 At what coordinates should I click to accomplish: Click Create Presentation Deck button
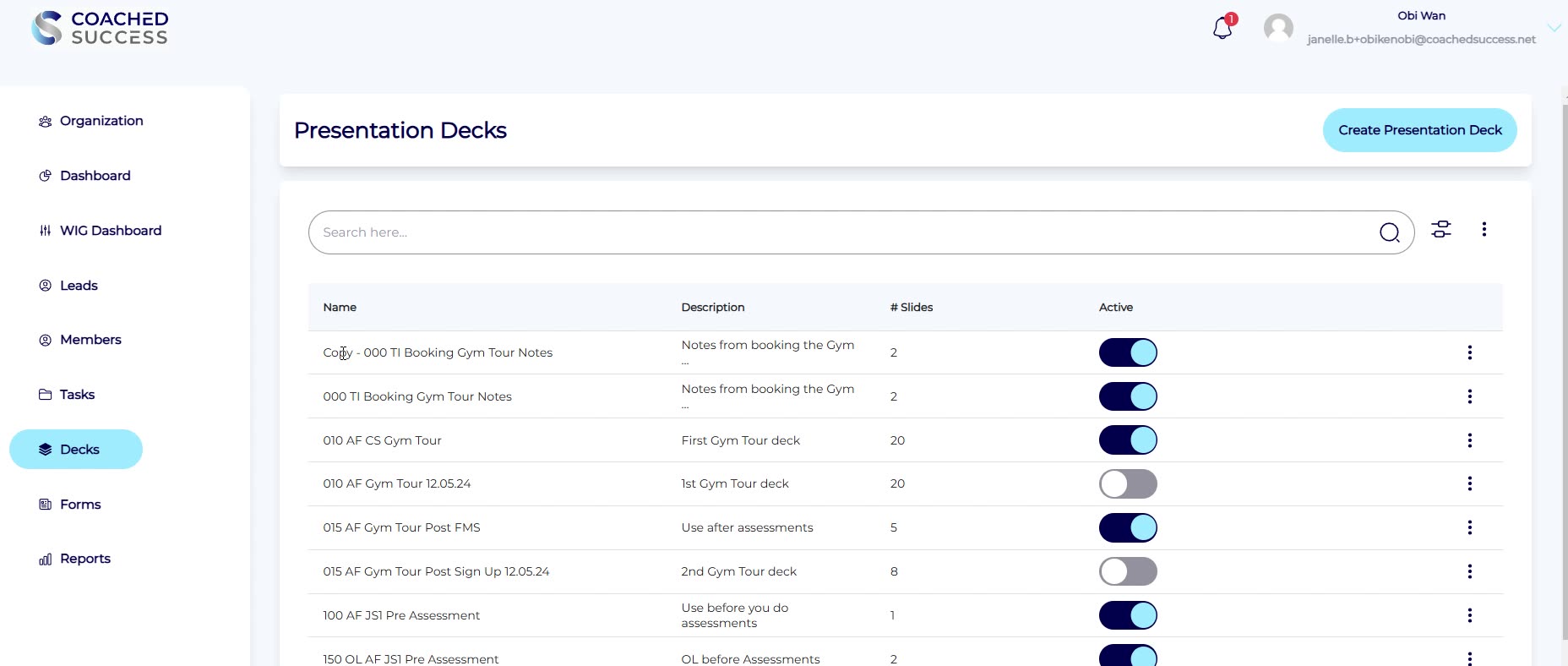pos(1419,130)
